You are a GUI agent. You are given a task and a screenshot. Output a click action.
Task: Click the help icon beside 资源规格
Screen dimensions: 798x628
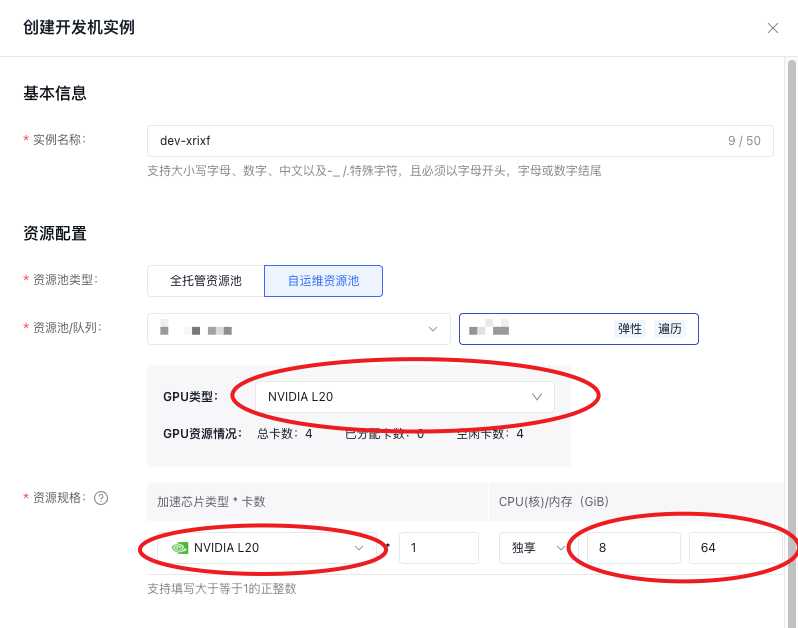(101, 498)
